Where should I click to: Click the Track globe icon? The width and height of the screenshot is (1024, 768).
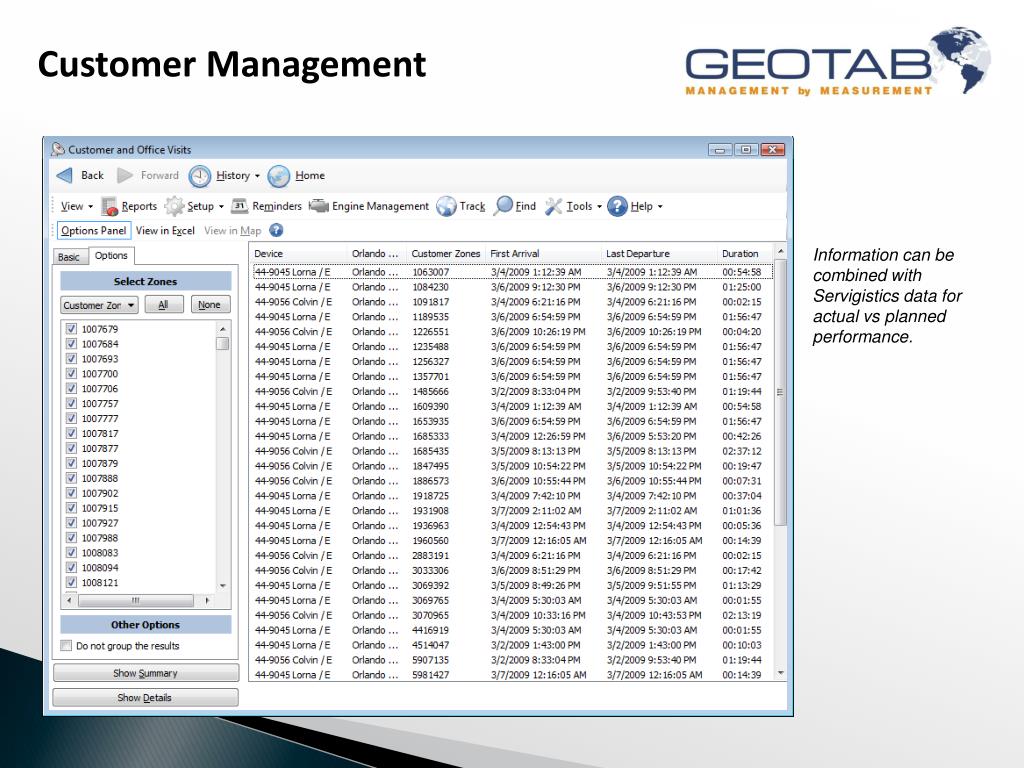pyautogui.click(x=446, y=206)
